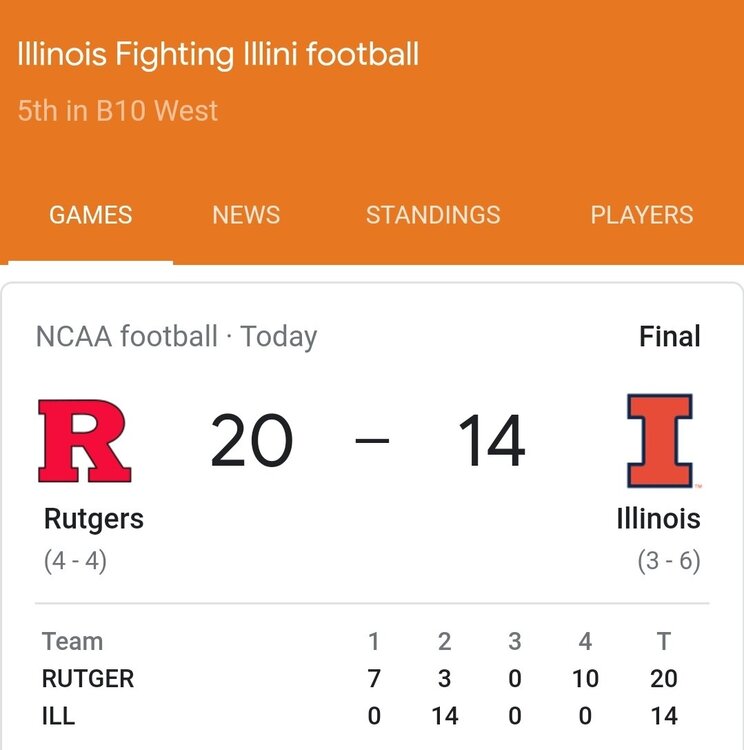Click the Illinois orange I logo
The height and width of the screenshot is (750, 744).
point(659,441)
